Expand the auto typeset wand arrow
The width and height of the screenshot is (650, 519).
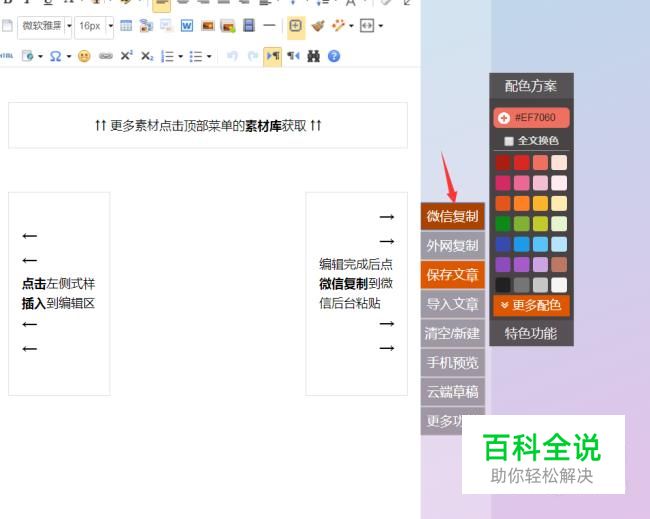click(351, 26)
